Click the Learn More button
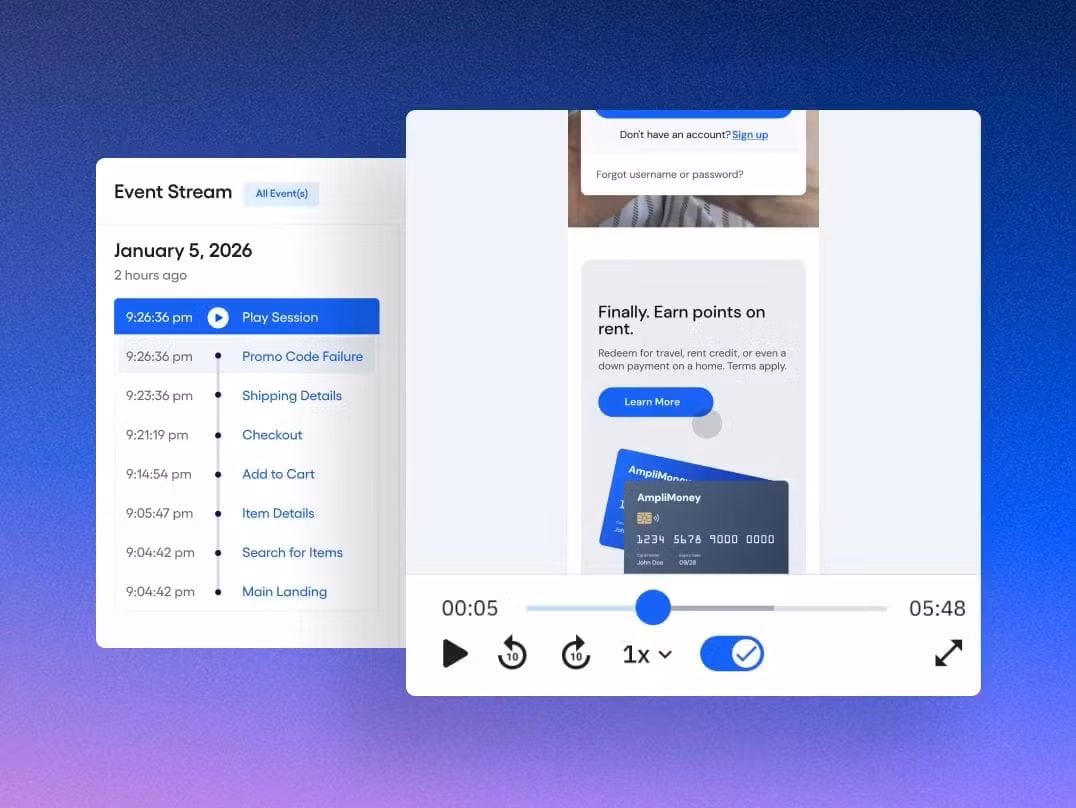Image resolution: width=1076 pixels, height=808 pixels. 653,402
